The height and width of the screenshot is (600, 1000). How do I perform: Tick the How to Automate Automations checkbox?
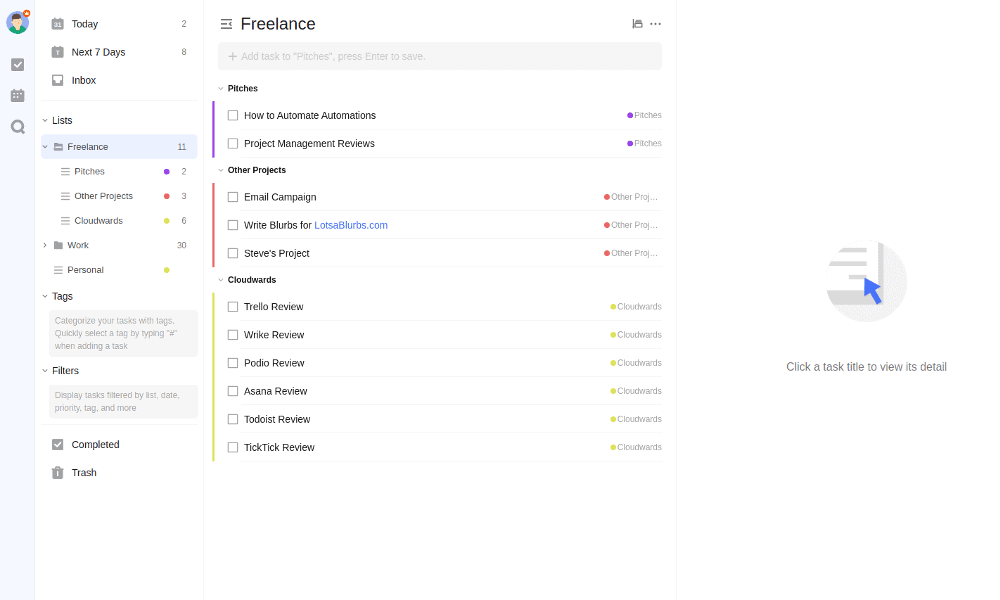233,115
